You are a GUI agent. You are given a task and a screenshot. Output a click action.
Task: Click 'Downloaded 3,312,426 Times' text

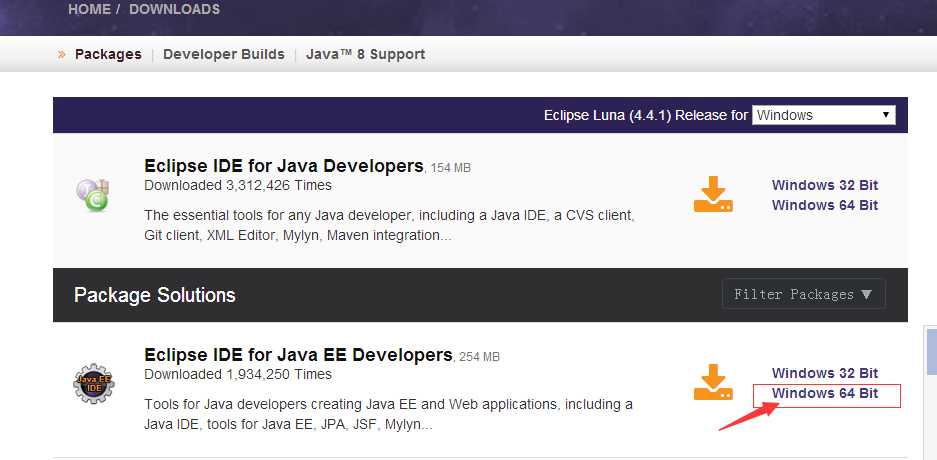pos(238,185)
